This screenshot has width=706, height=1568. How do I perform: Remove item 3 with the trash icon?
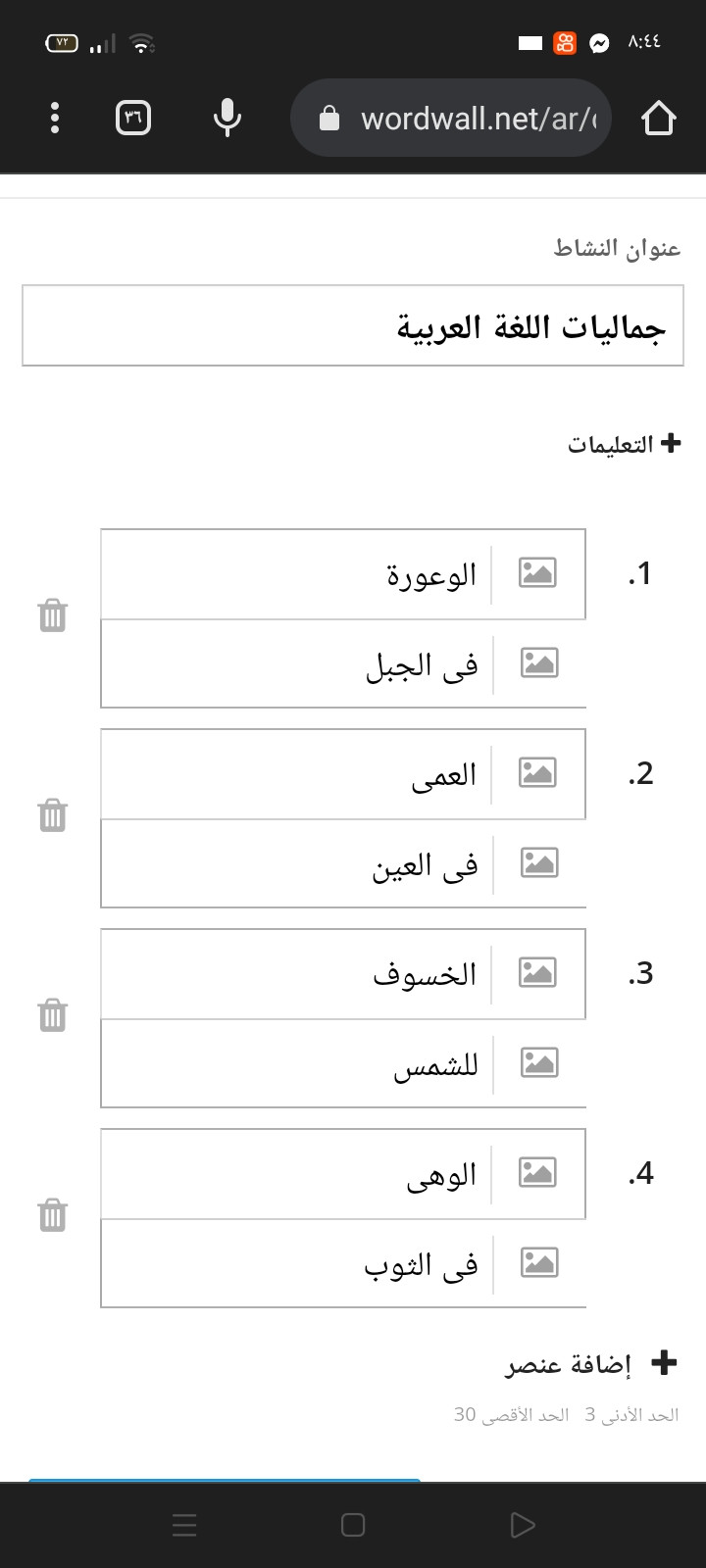(53, 1015)
